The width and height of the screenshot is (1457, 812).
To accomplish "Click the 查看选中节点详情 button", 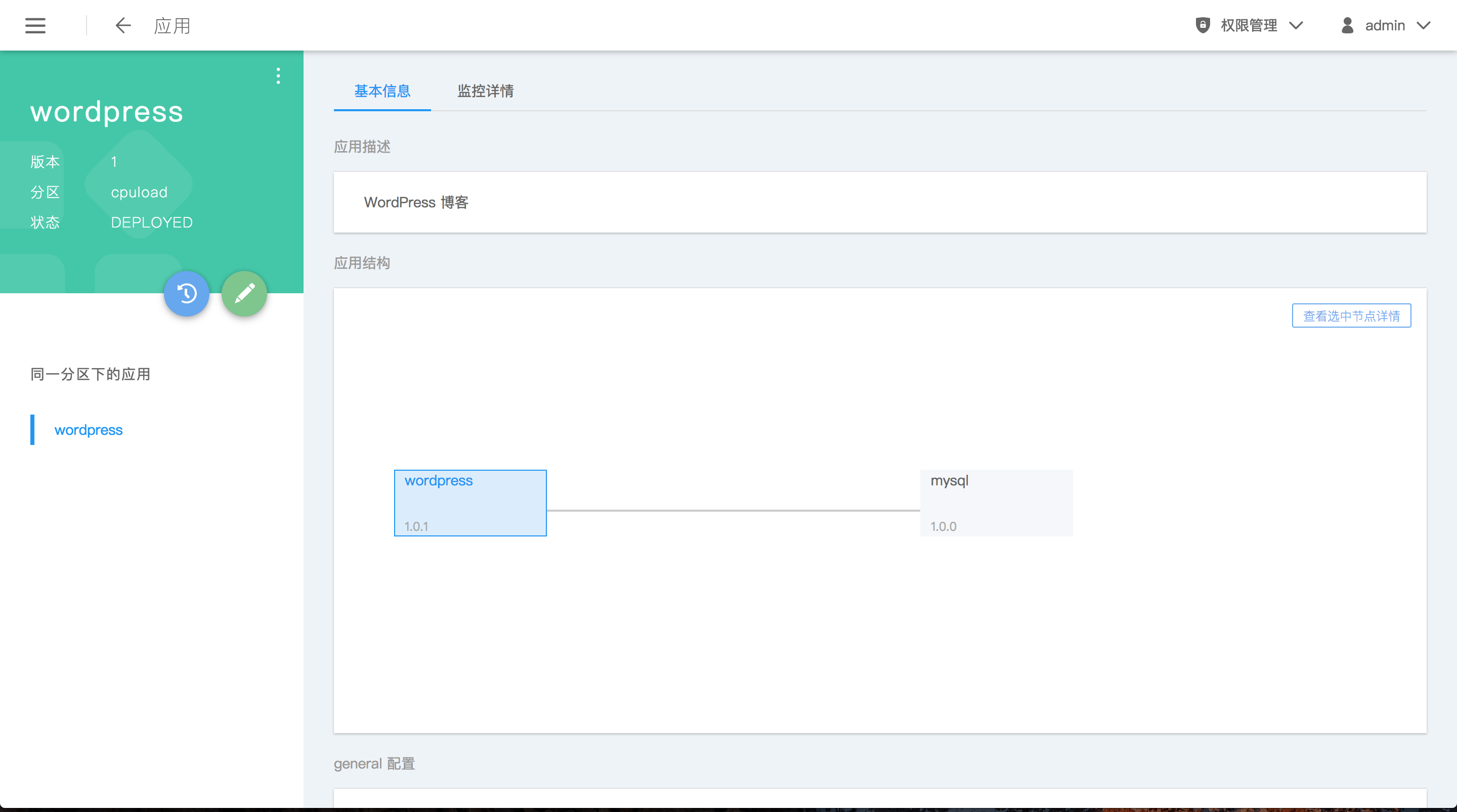I will point(1351,315).
